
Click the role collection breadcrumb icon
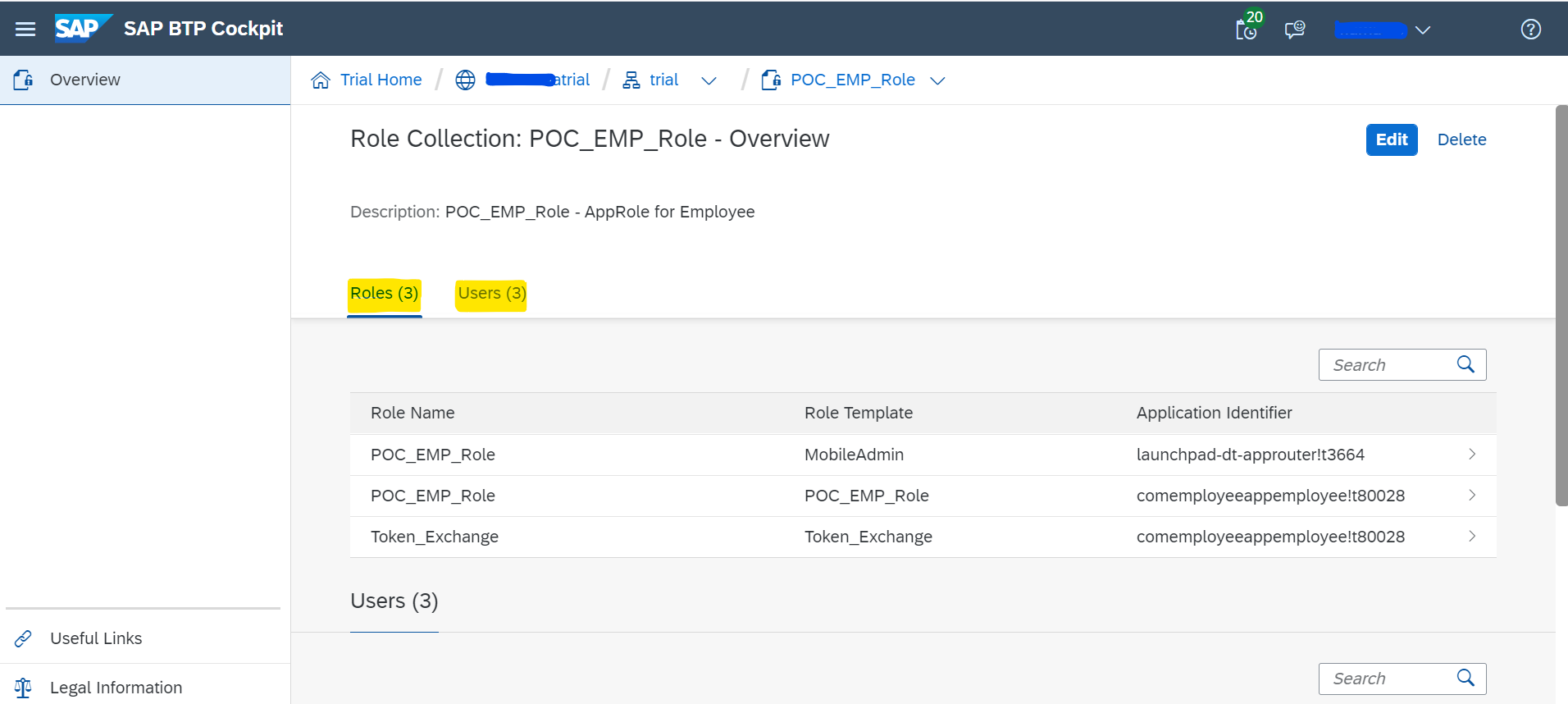[771, 80]
